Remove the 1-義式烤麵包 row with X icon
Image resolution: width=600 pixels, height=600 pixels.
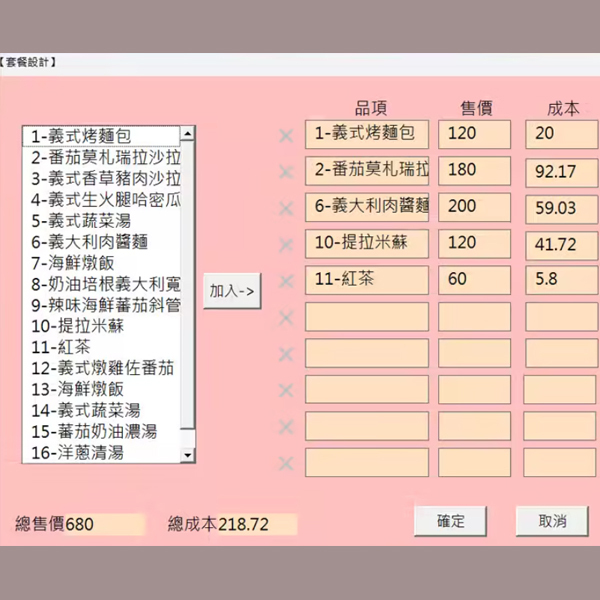pos(286,135)
